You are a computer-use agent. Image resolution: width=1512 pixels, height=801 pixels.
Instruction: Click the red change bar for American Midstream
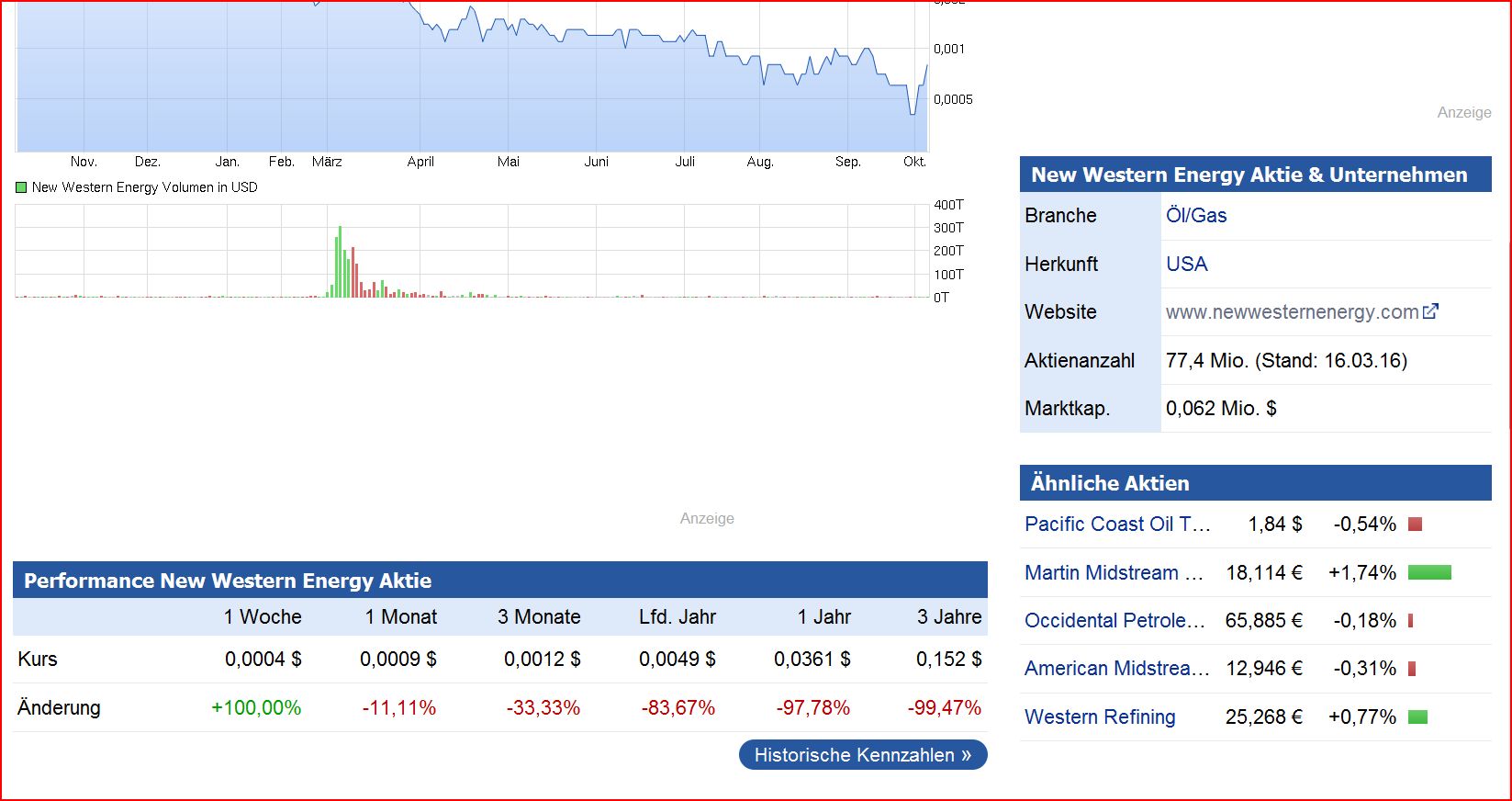(x=1412, y=669)
